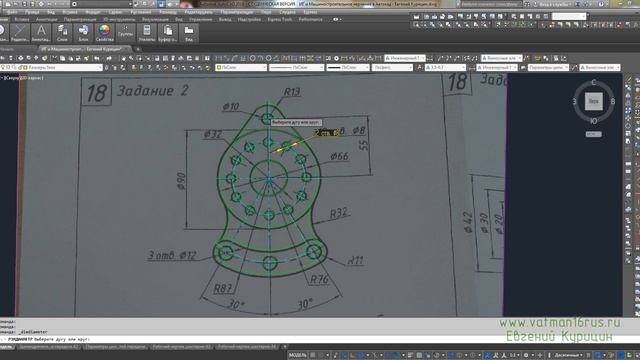The width and height of the screenshot is (640, 360).
Task: Open the Формат menu
Action: click(x=93, y=12)
